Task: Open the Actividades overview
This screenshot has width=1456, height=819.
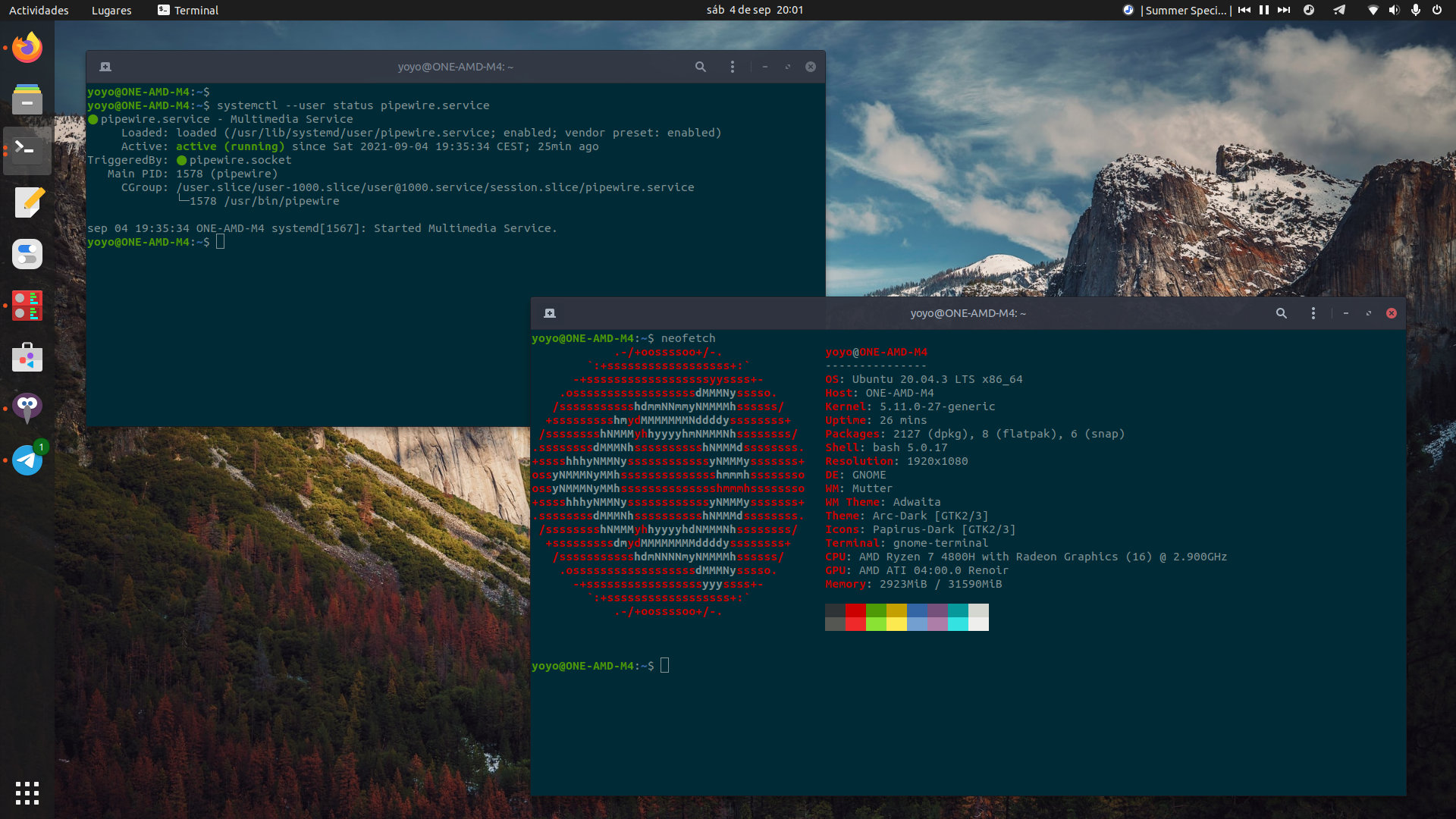Action: [39, 10]
